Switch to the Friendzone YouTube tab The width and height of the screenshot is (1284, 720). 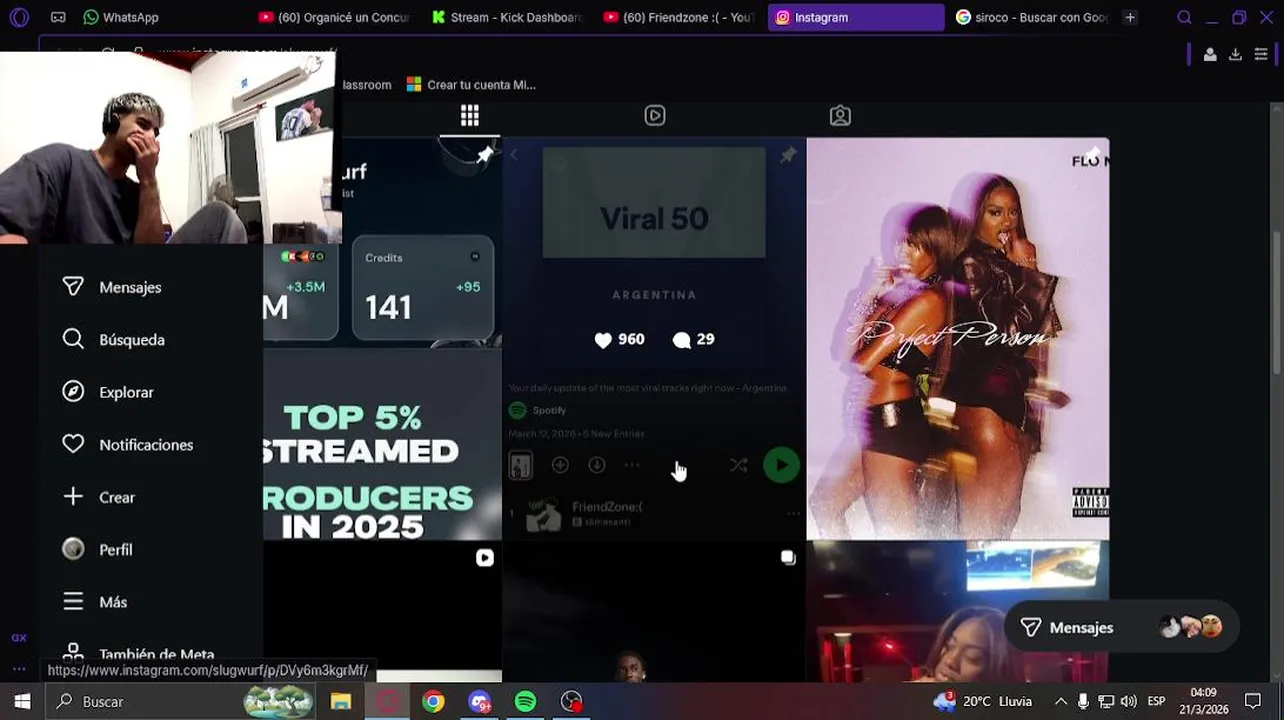(680, 17)
